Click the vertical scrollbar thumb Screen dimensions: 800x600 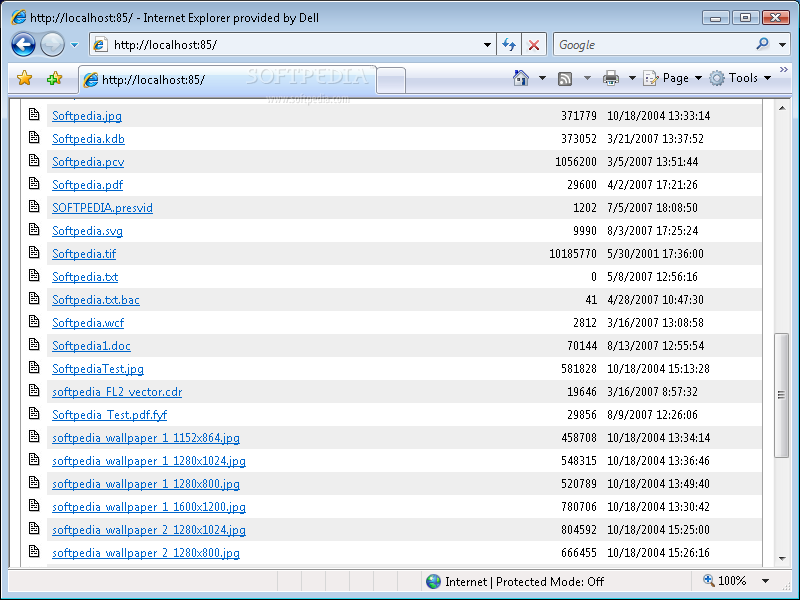pyautogui.click(x=782, y=395)
